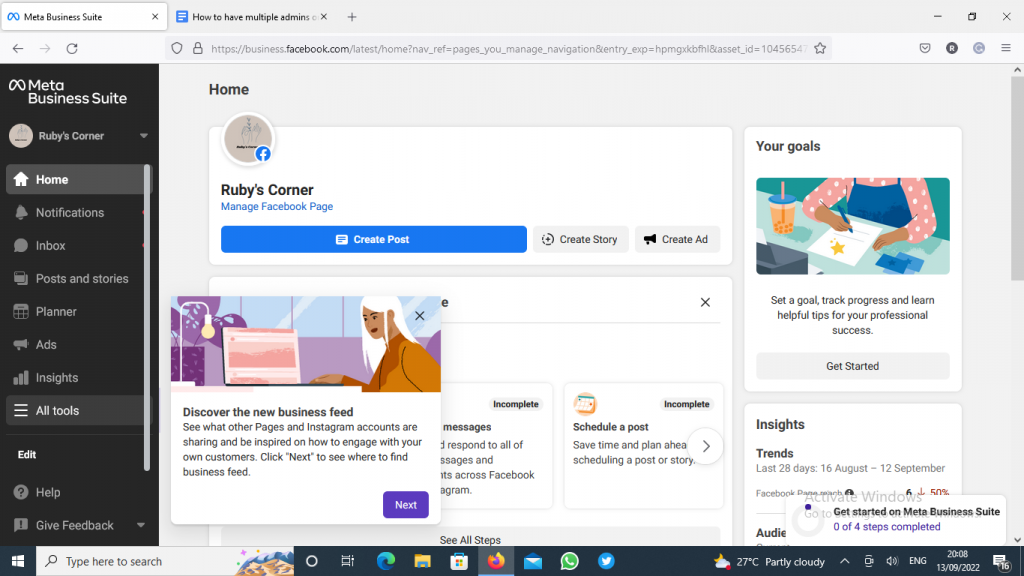1024x576 pixels.
Task: Open a new browser tab
Action: point(352,17)
